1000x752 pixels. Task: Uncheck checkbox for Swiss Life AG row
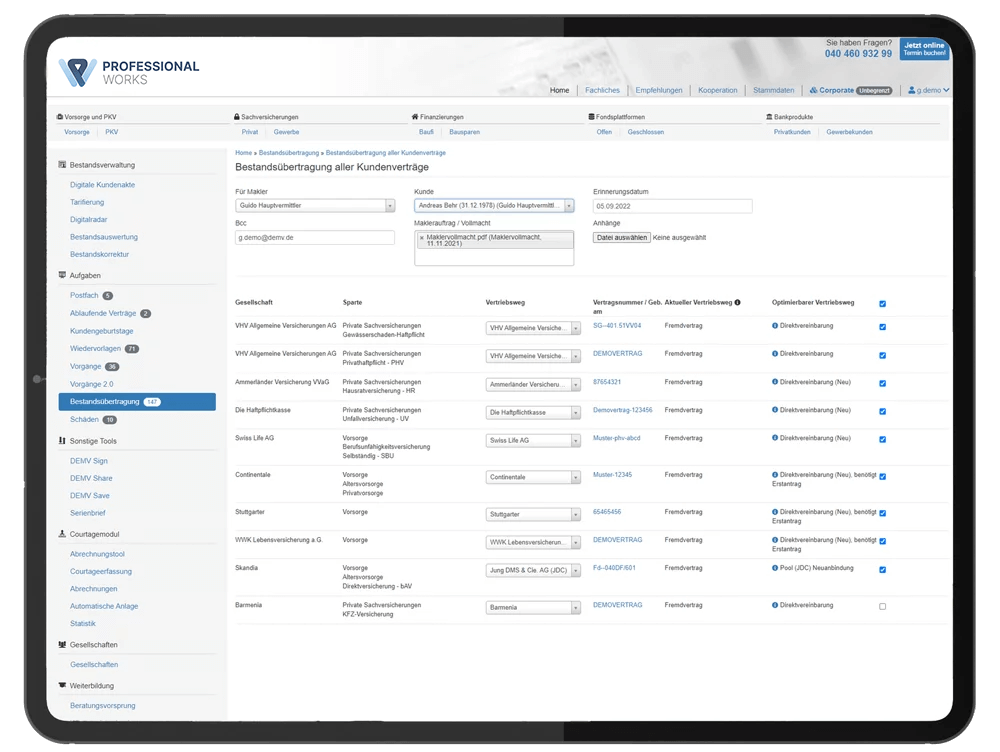[x=883, y=439]
